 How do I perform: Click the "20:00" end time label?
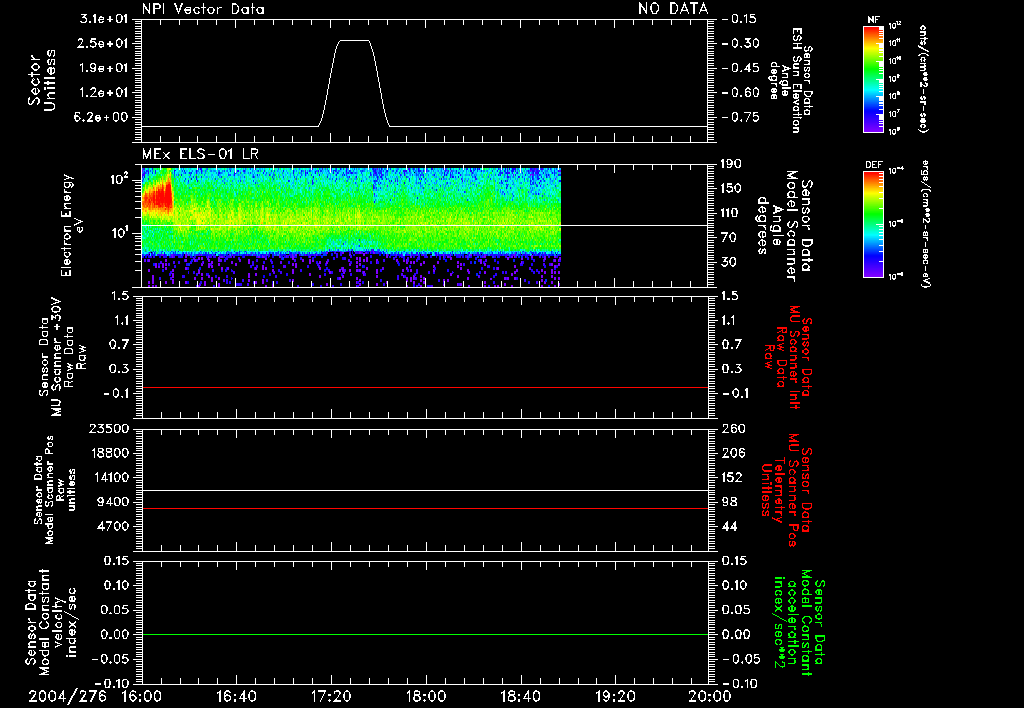[710, 697]
